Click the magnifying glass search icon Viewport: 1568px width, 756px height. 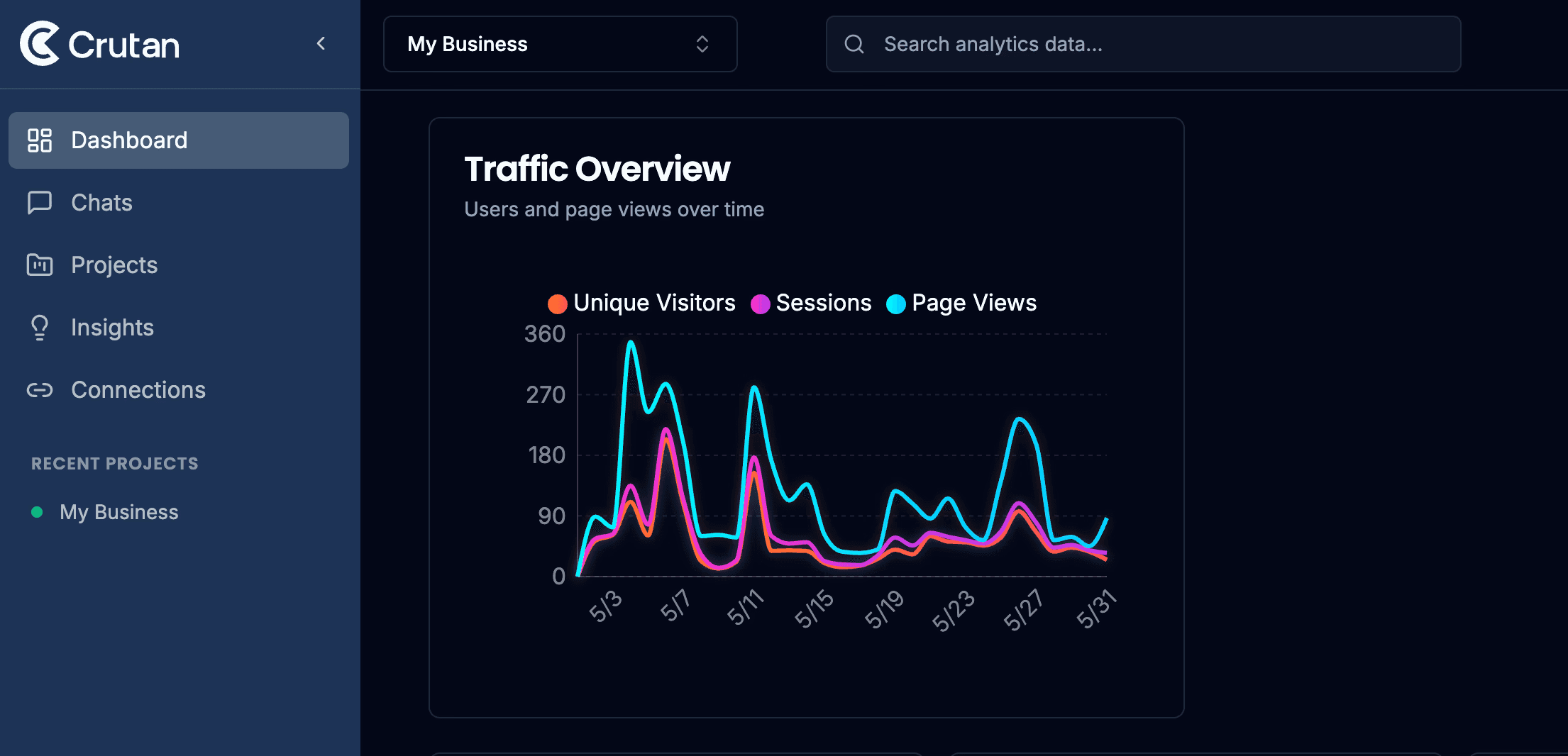(854, 44)
